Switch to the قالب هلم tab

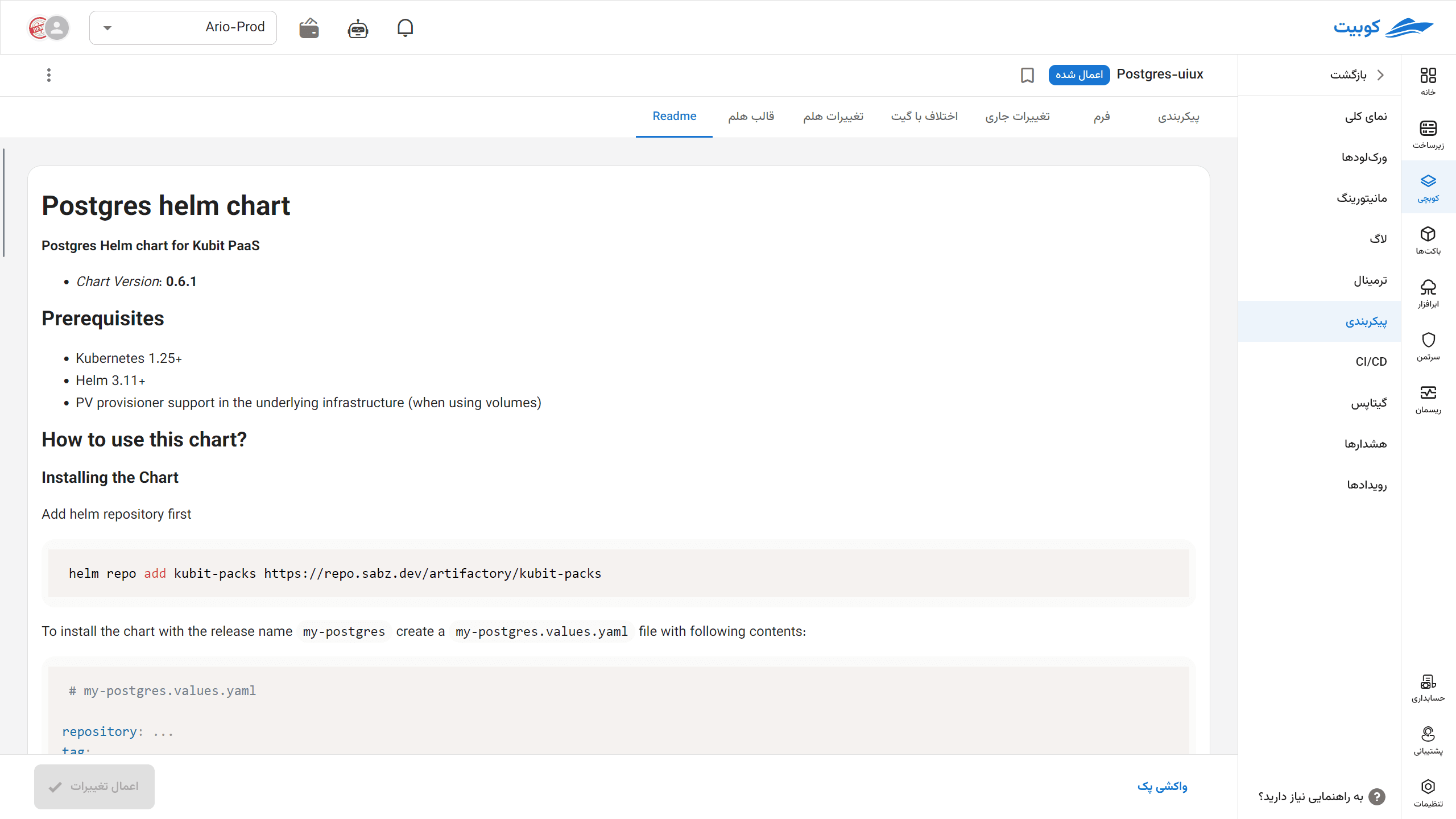pyautogui.click(x=751, y=116)
